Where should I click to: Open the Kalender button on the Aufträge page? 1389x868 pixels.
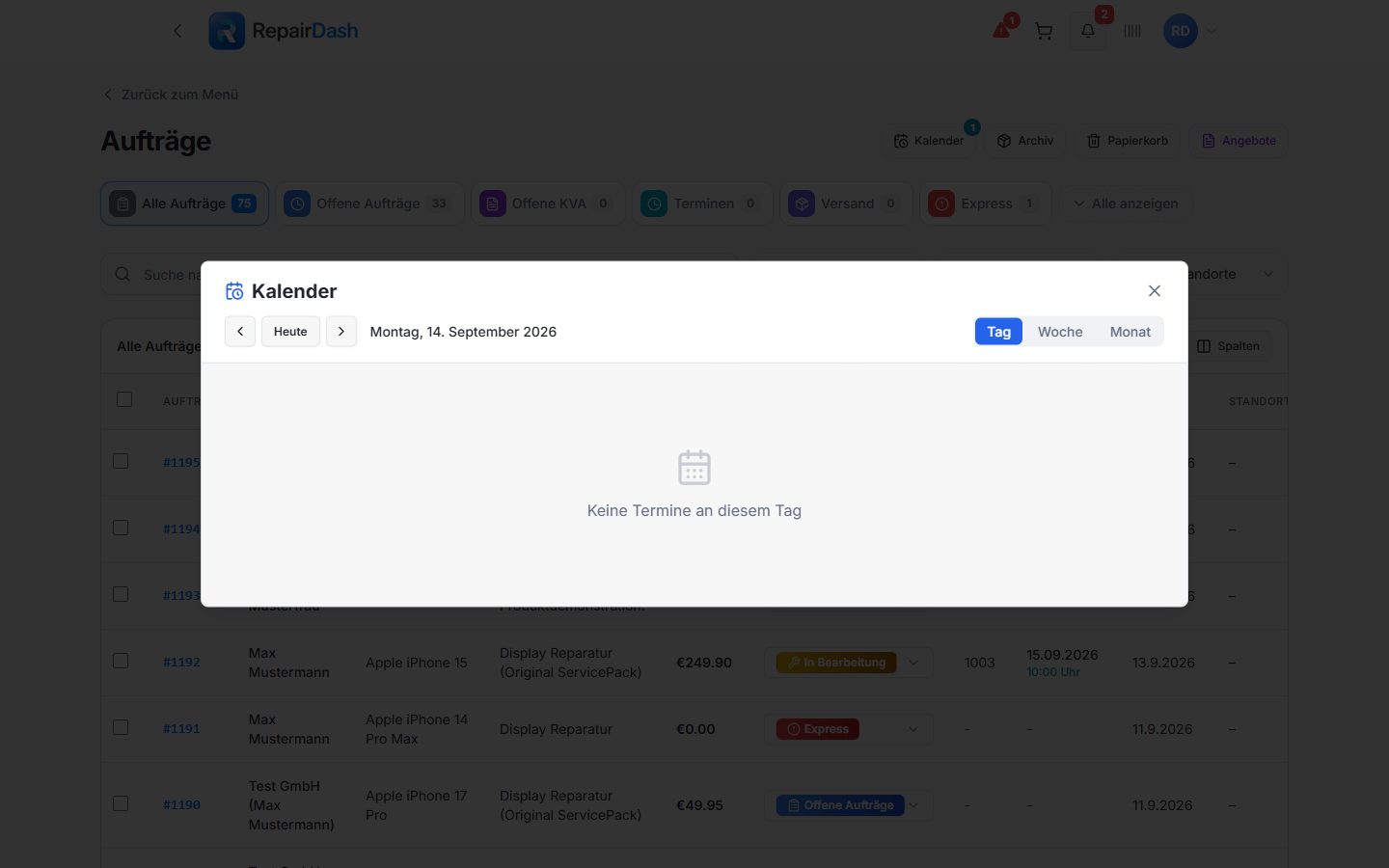coord(929,141)
